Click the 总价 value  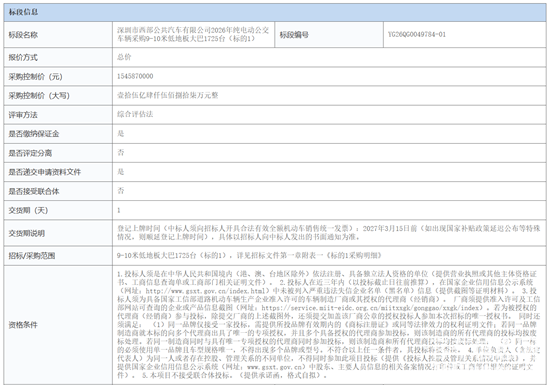124,57
